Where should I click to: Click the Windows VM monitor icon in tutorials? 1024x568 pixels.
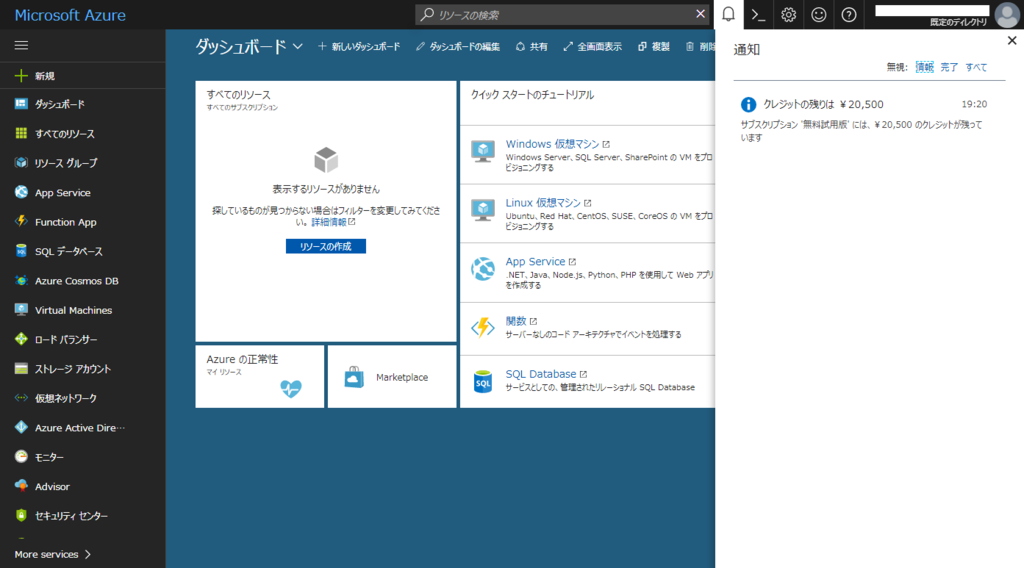(x=483, y=151)
